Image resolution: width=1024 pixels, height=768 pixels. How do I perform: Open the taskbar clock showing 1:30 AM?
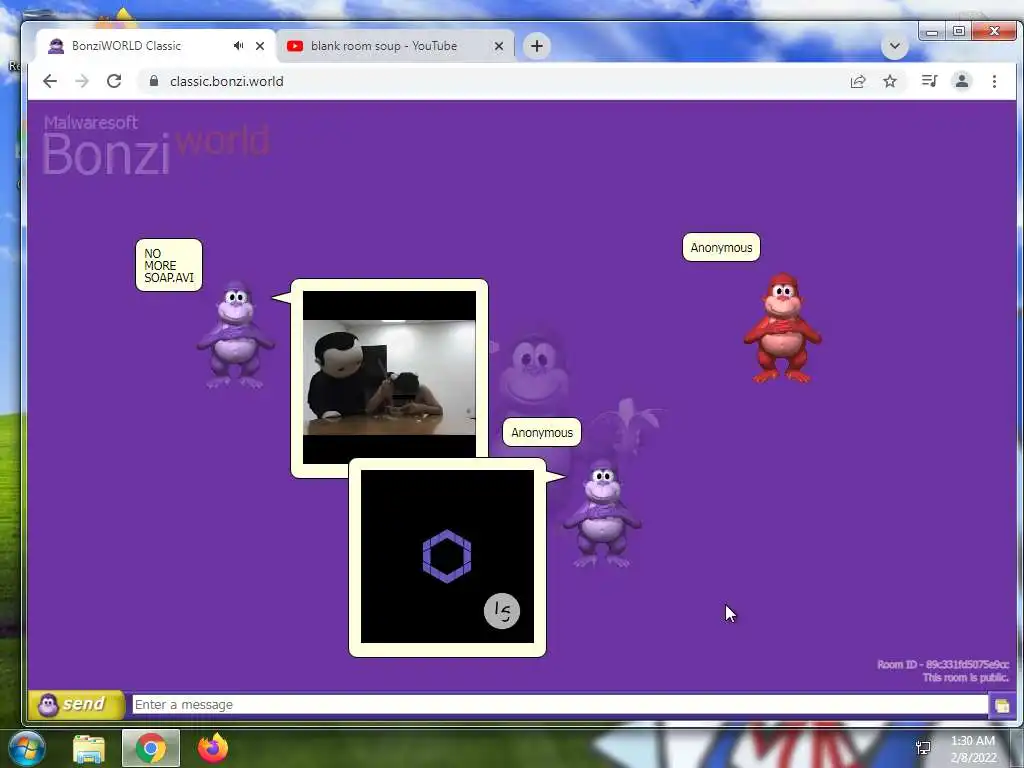[x=973, y=749]
